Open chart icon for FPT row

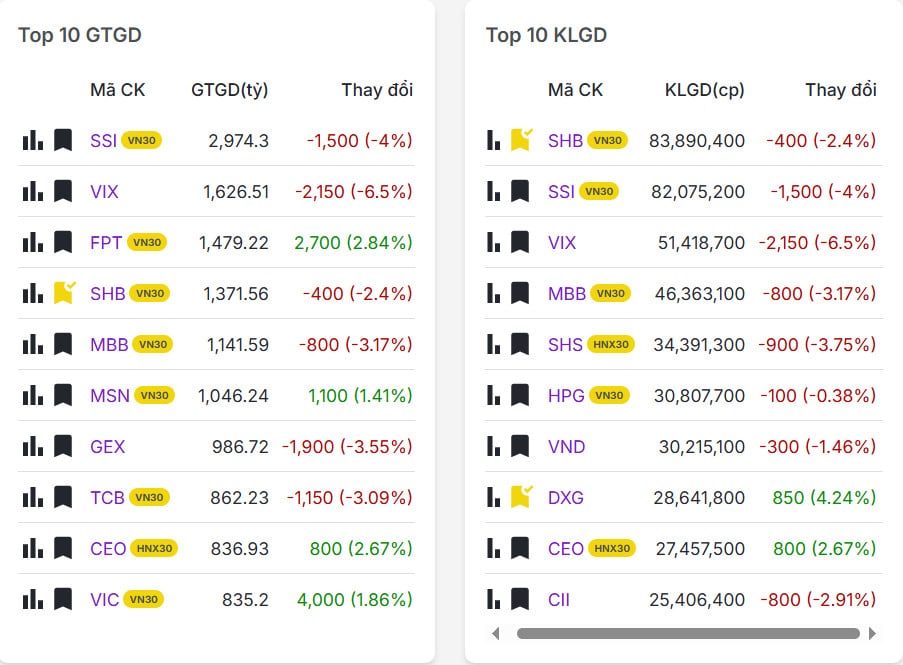(32, 242)
